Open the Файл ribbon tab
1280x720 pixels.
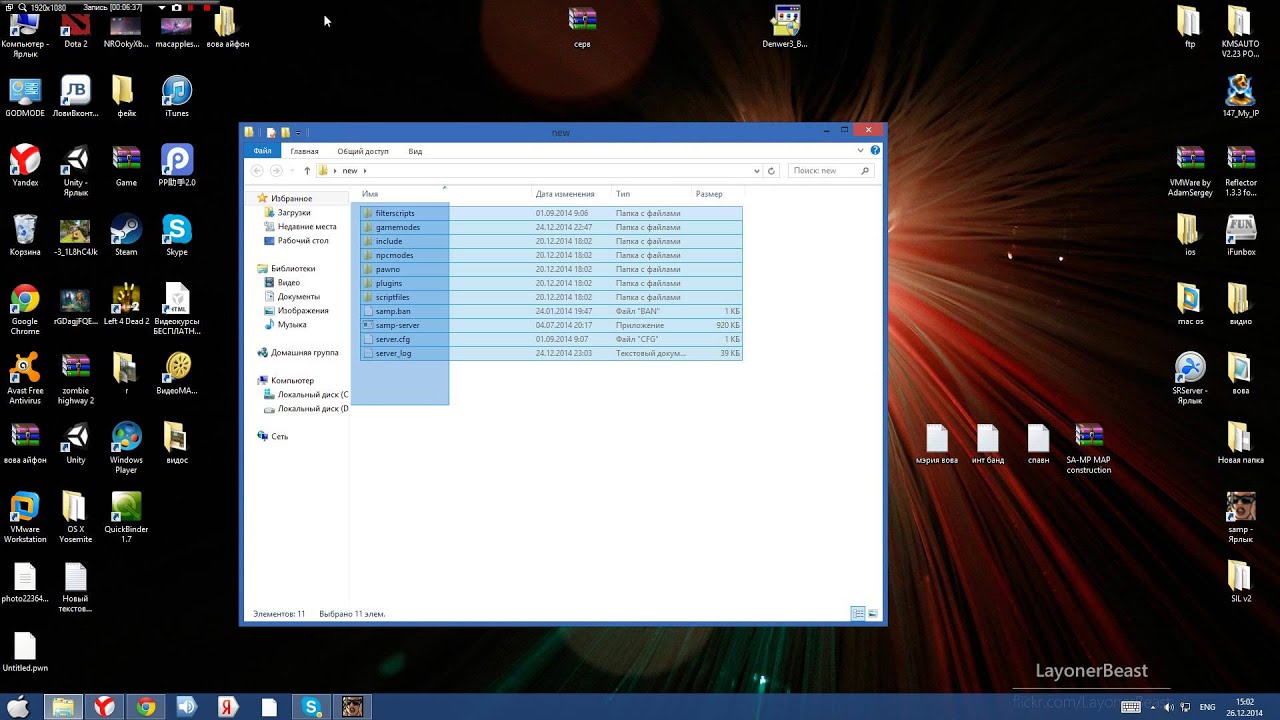262,151
